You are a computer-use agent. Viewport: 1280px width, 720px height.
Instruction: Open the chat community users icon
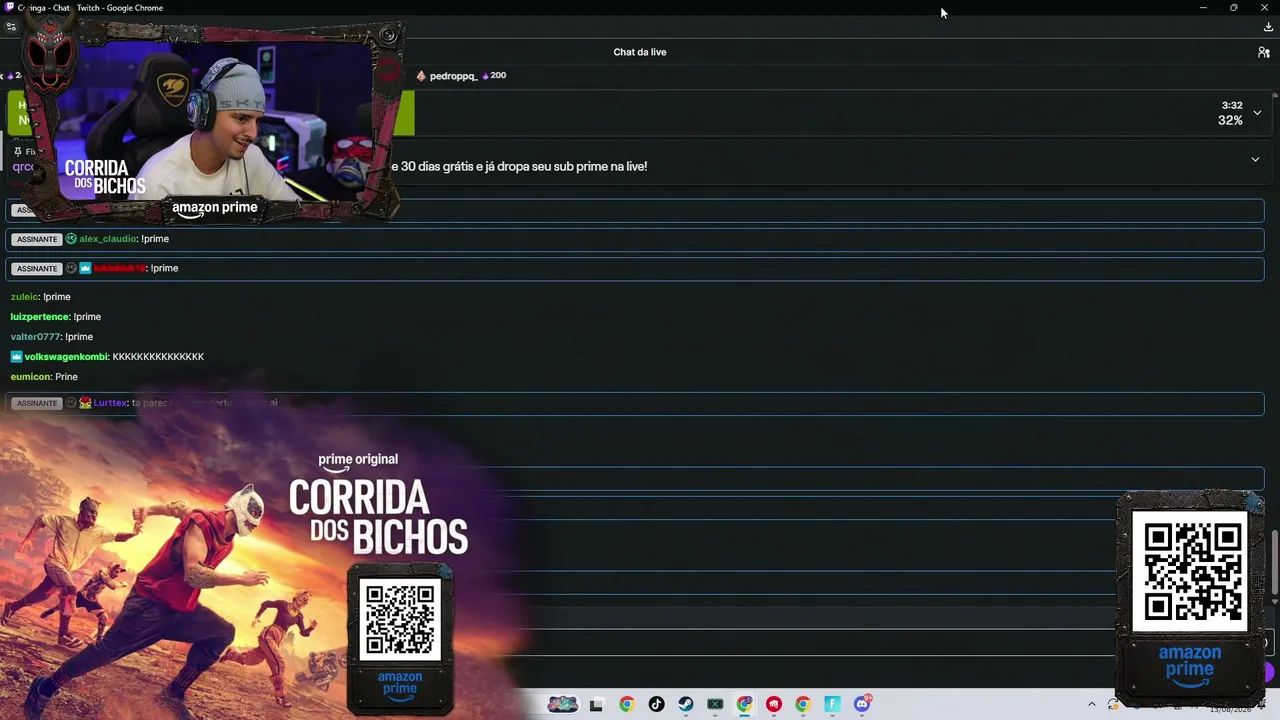pos(1263,52)
